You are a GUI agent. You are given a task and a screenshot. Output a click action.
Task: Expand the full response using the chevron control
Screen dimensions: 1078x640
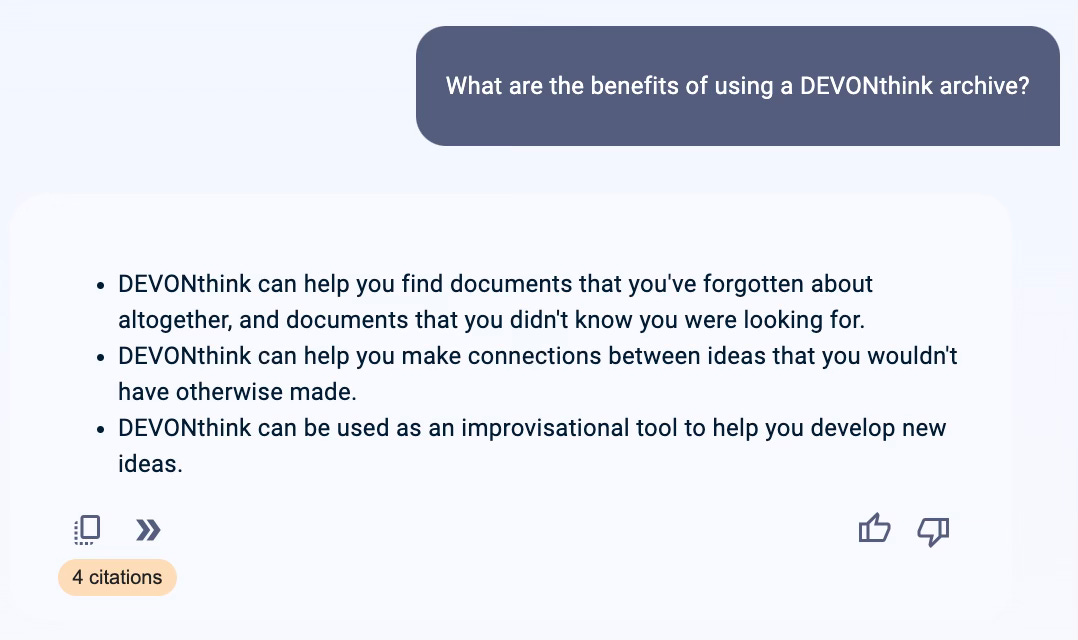pos(148,529)
